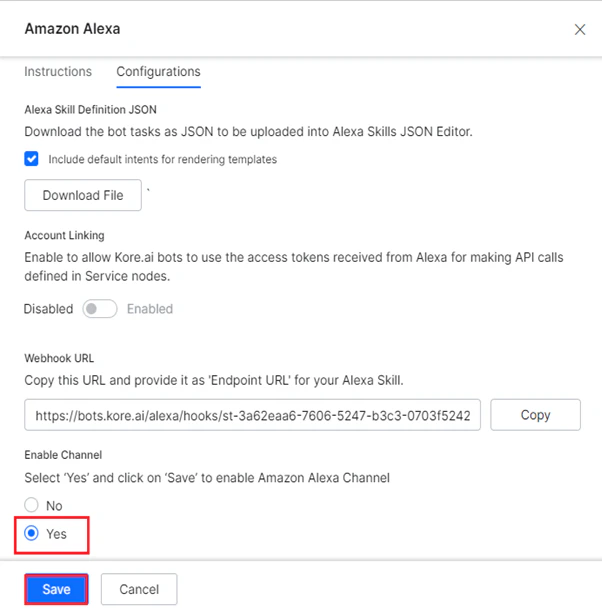Click the 'Account Linking' heading

64,235
